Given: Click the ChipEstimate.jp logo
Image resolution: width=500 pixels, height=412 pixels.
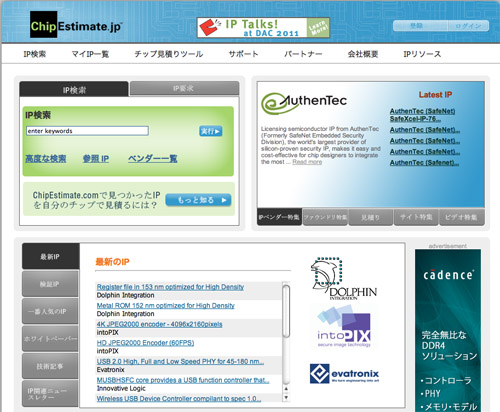Looking at the screenshot, I should point(76,25).
